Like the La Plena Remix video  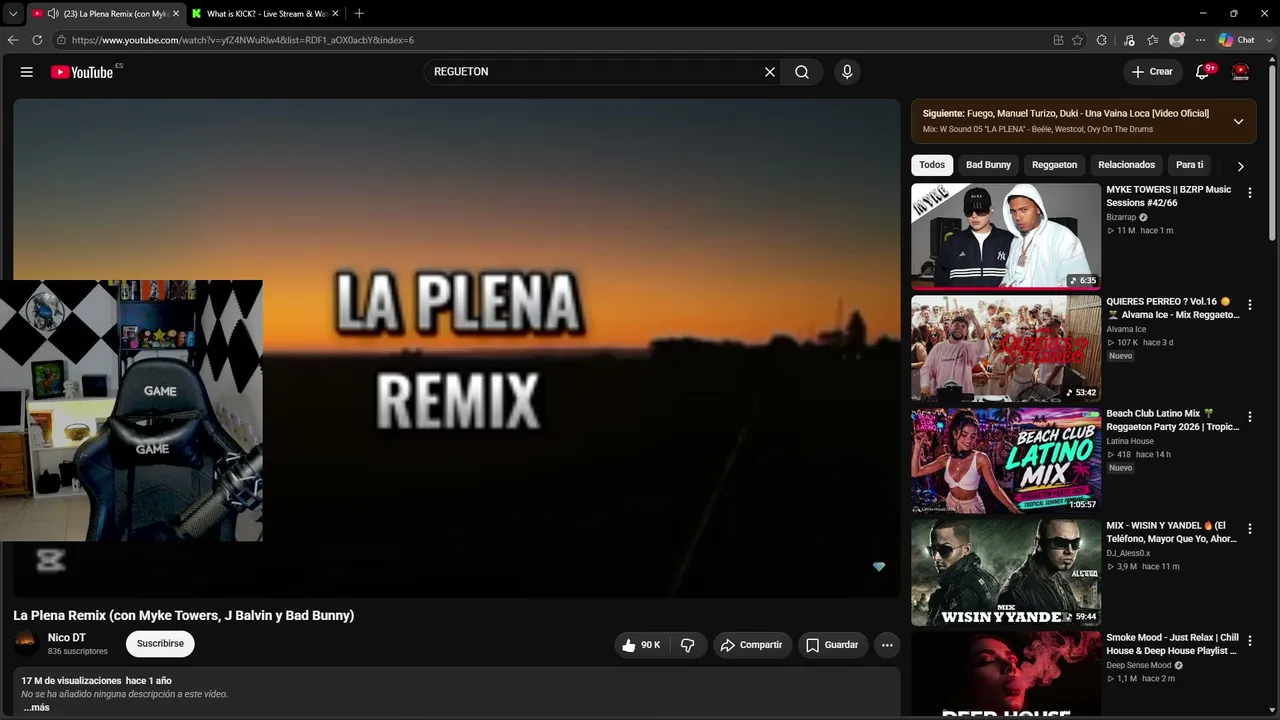(640, 645)
